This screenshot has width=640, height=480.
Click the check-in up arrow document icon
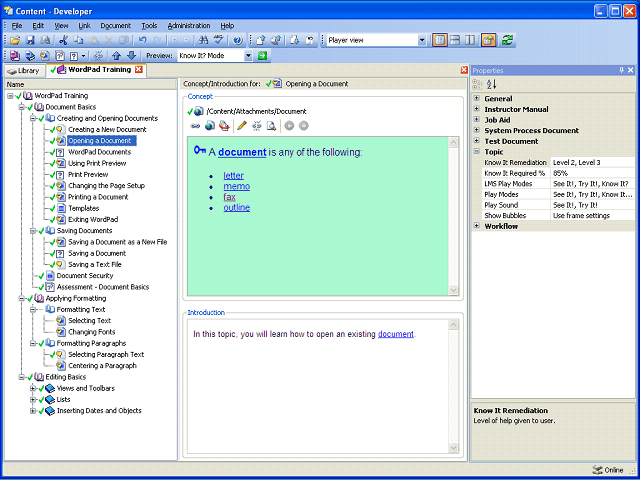pyautogui.click(x=261, y=40)
